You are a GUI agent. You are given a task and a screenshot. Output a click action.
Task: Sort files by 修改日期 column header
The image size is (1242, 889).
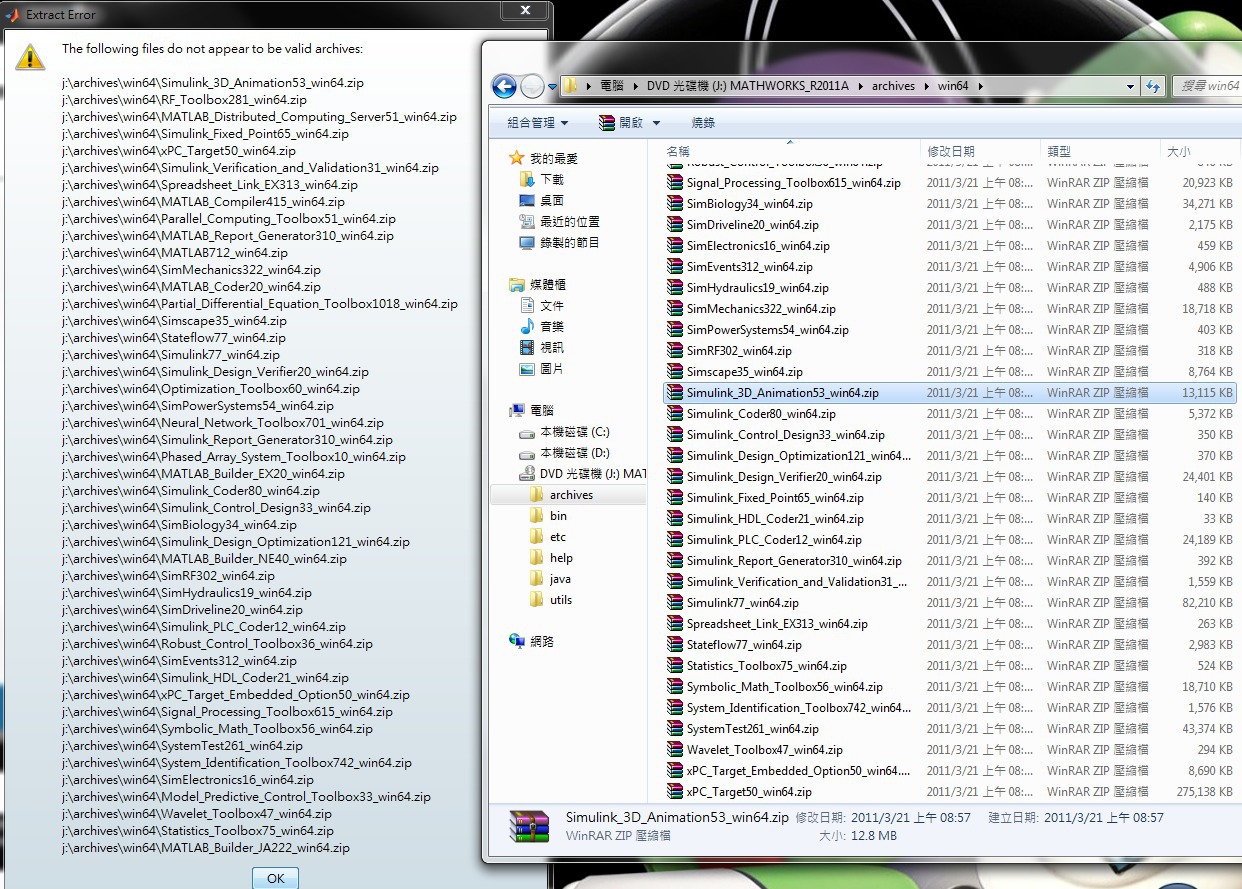coord(950,151)
